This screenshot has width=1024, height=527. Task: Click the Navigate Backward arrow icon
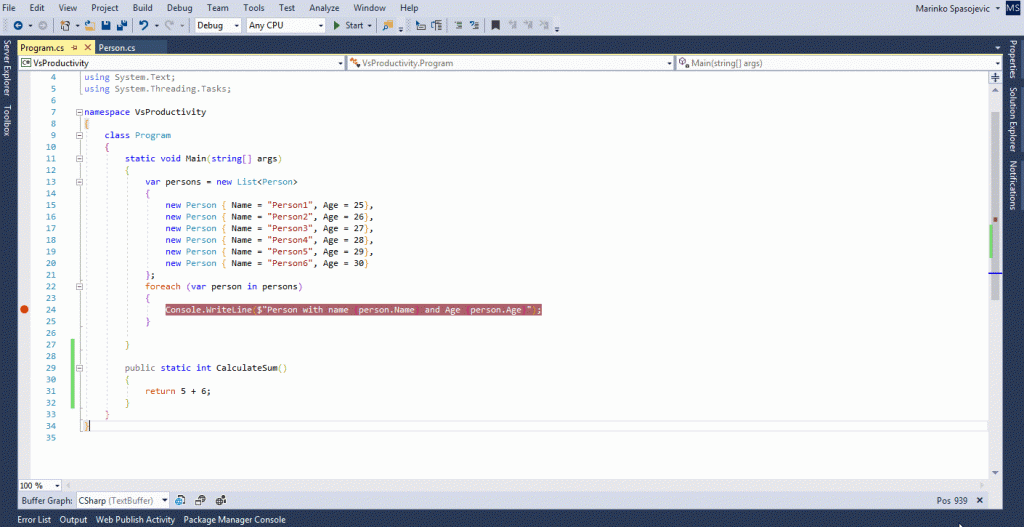[18, 25]
